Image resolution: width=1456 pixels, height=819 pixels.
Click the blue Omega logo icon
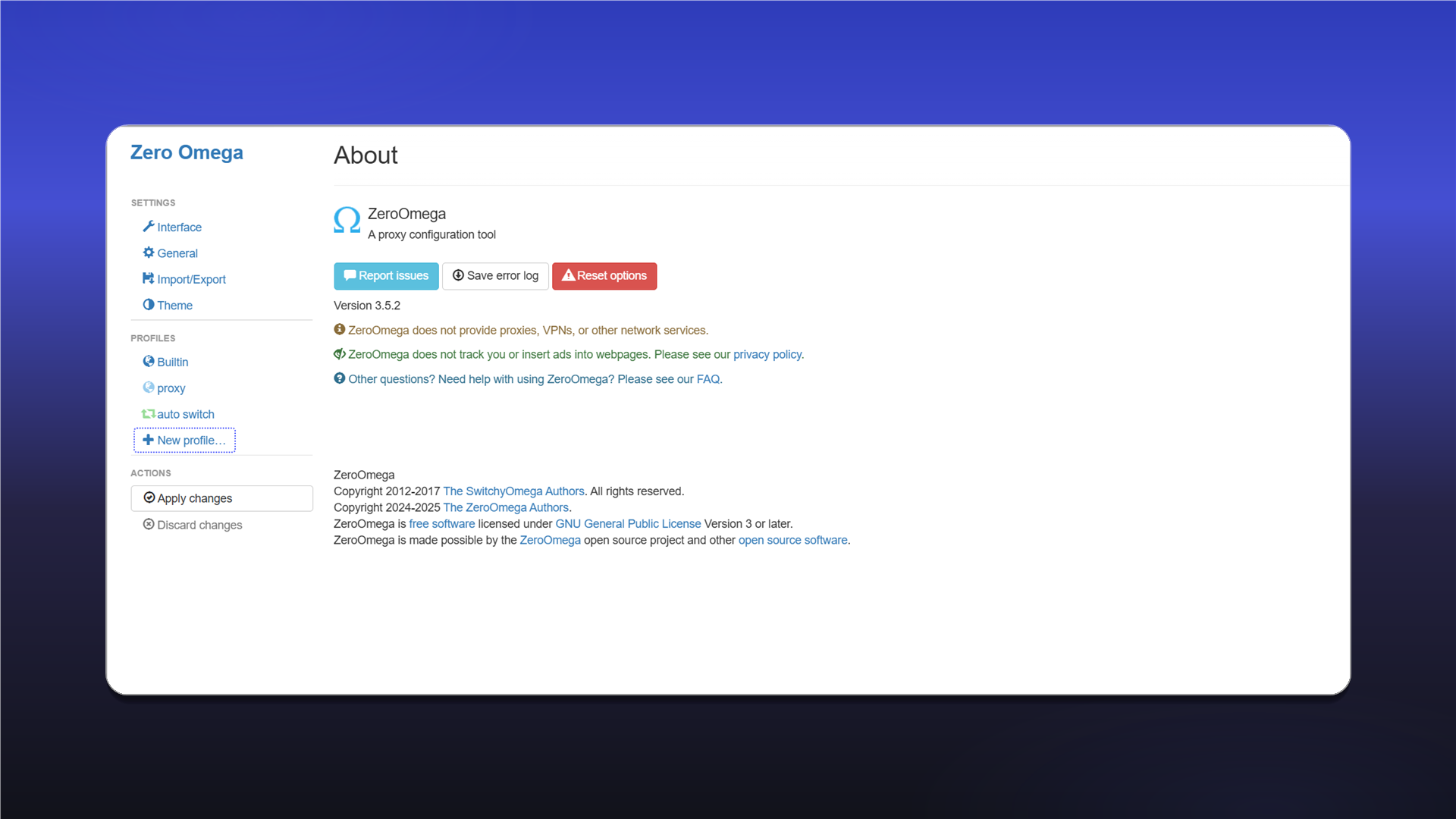pyautogui.click(x=347, y=220)
